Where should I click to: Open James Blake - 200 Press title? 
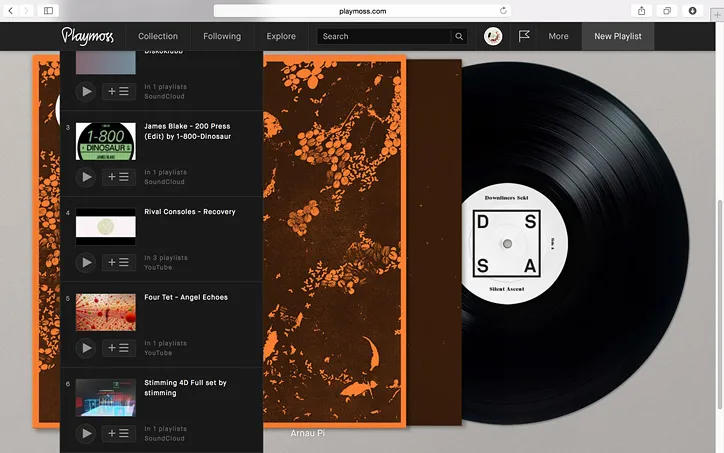pyautogui.click(x=187, y=131)
